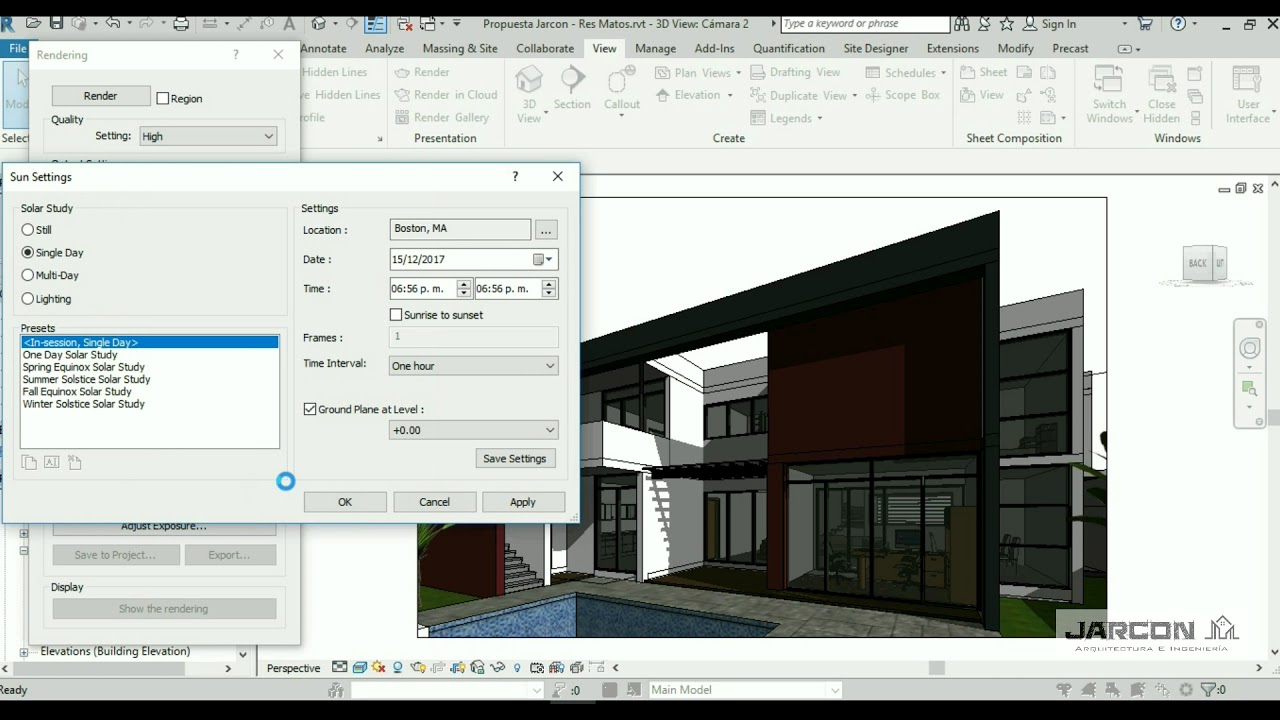Open the Analyze ribbon tab

385,48
